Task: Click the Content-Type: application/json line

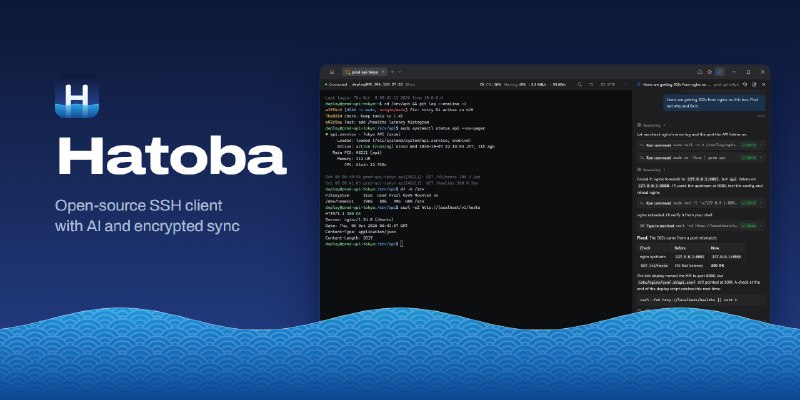Action: [x=359, y=232]
